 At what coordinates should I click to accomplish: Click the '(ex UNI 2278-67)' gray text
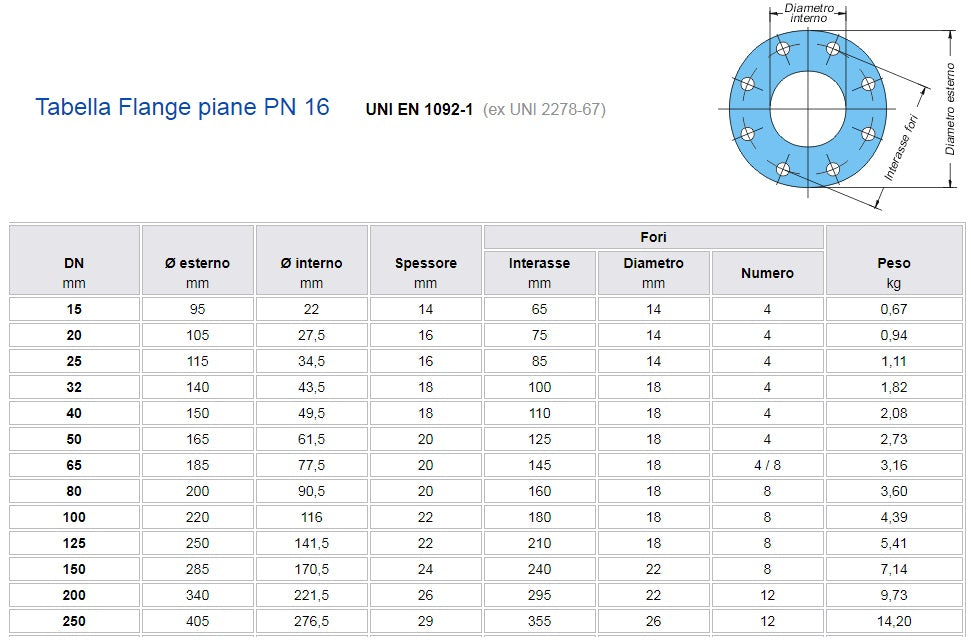point(544,110)
